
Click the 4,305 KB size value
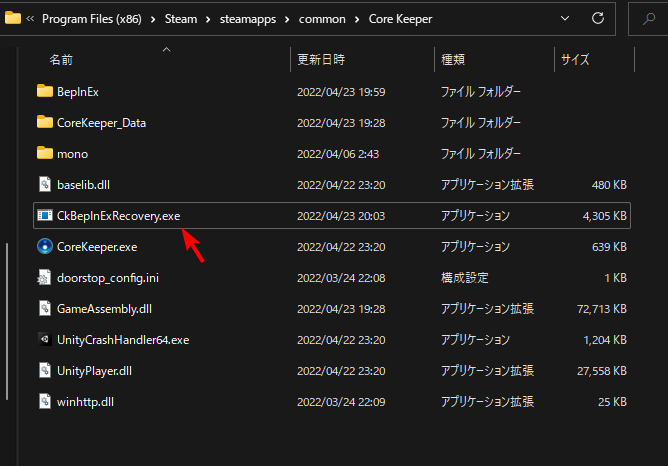click(605, 216)
